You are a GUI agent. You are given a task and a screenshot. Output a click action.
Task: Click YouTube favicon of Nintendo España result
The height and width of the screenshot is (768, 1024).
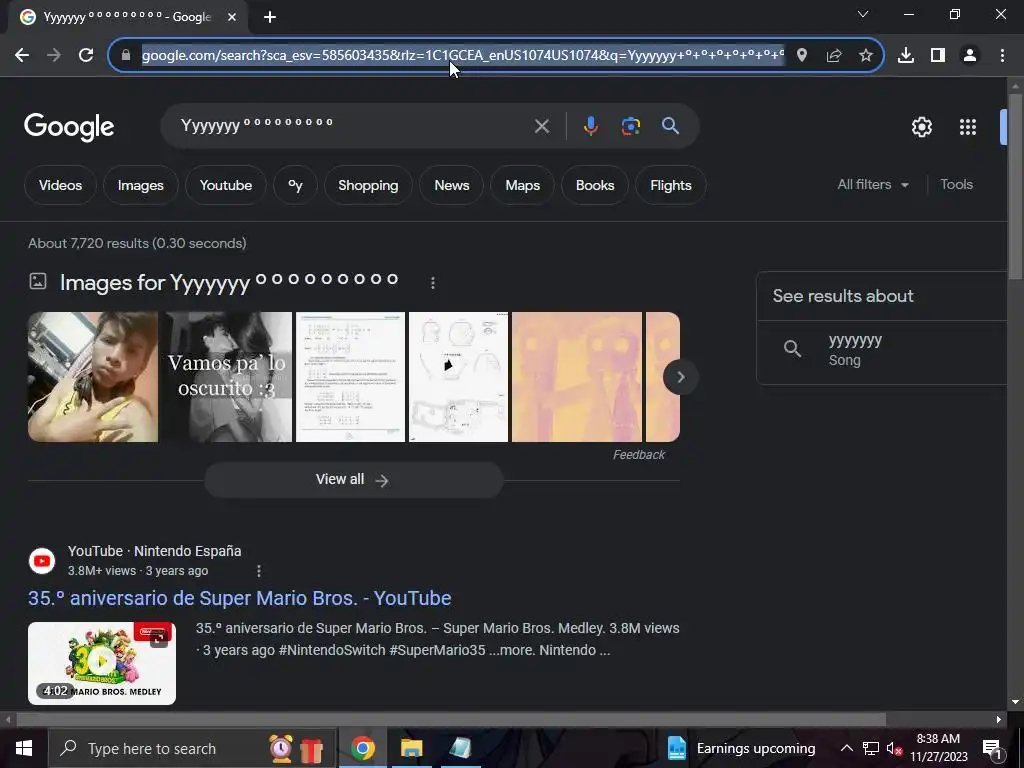click(x=42, y=561)
